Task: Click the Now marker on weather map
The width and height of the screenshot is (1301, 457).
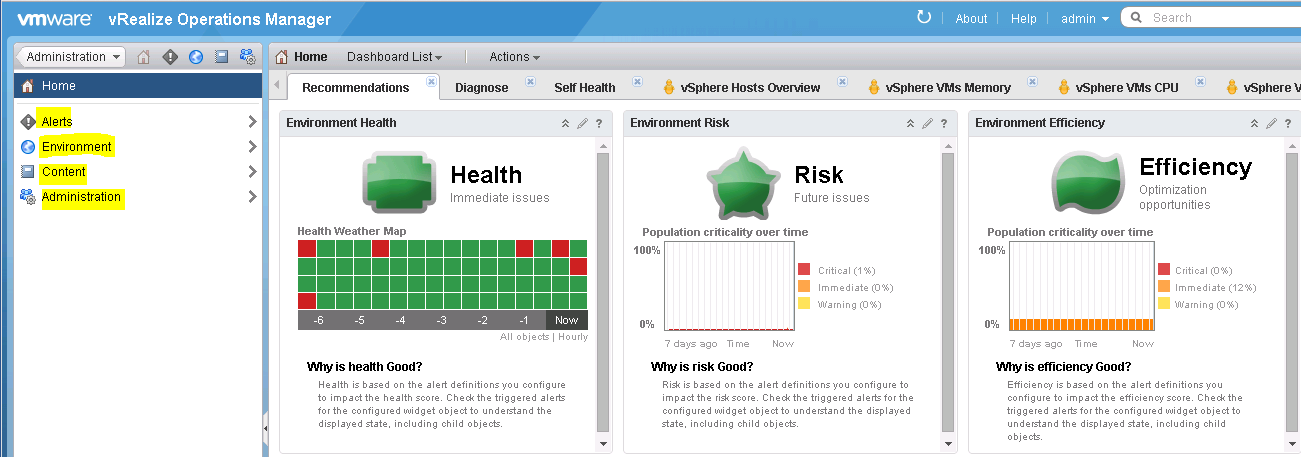Action: [x=567, y=320]
